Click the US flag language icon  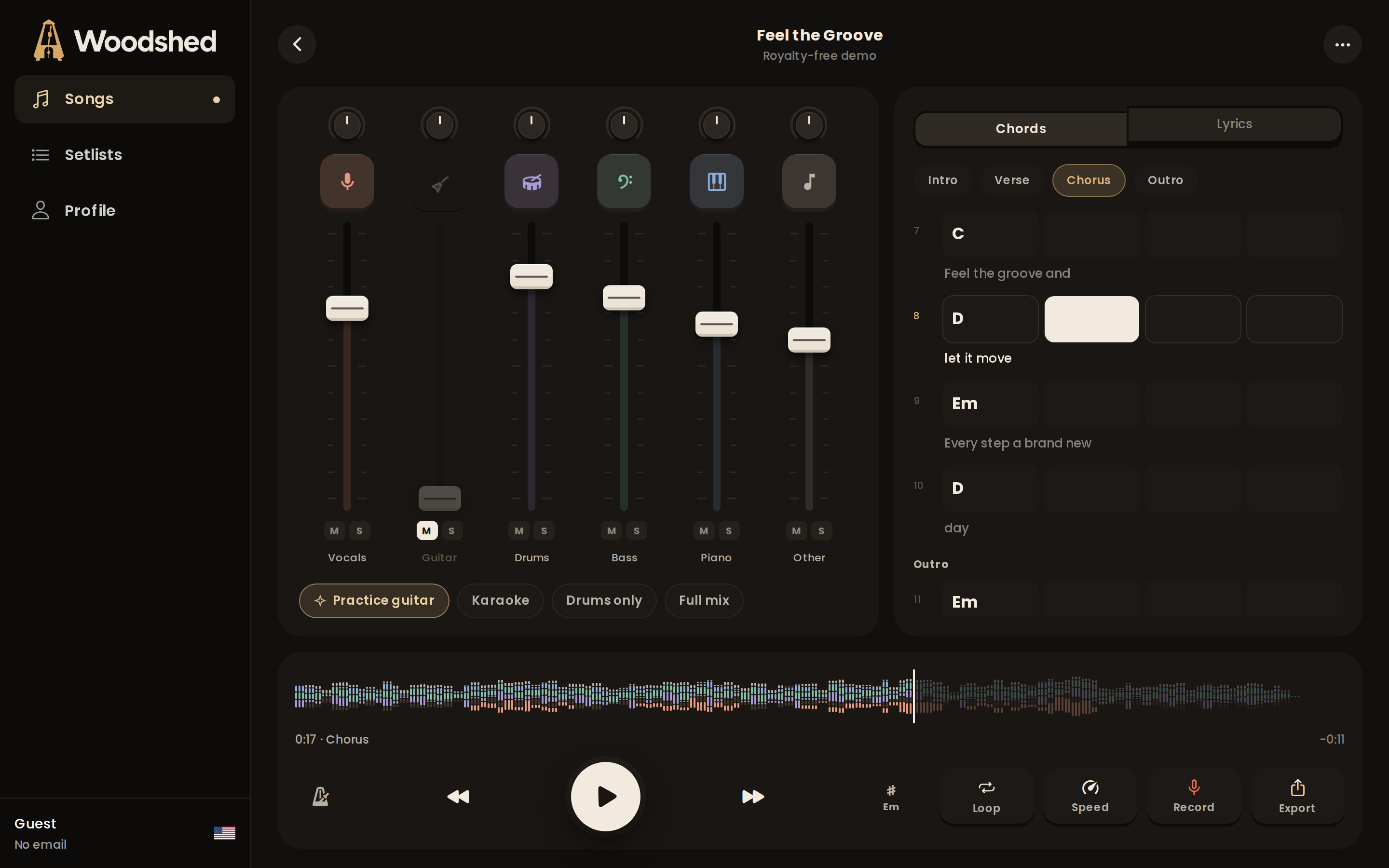click(x=224, y=833)
